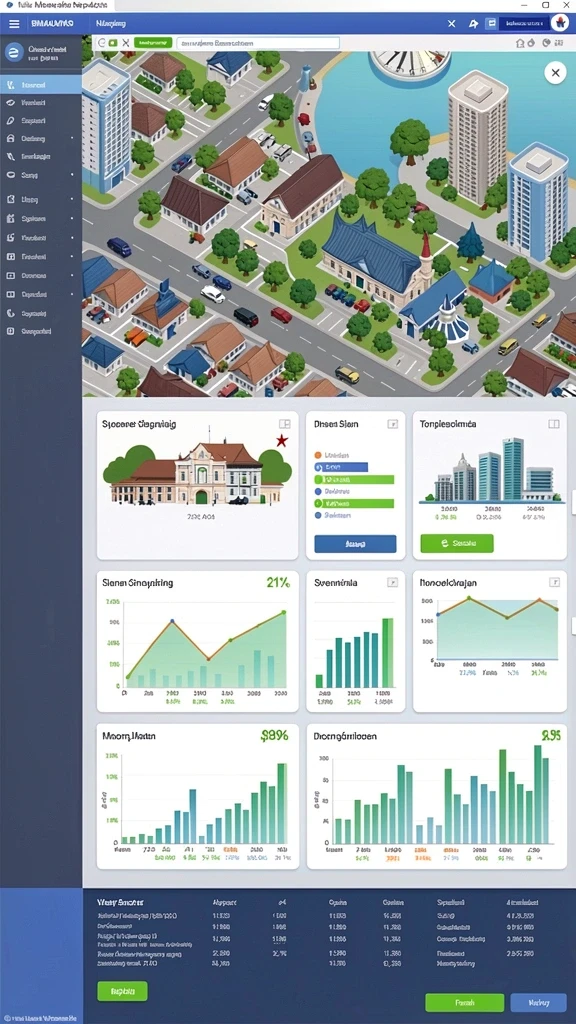Close the map overlay with round X button
The height and width of the screenshot is (1024, 576).
[x=555, y=73]
